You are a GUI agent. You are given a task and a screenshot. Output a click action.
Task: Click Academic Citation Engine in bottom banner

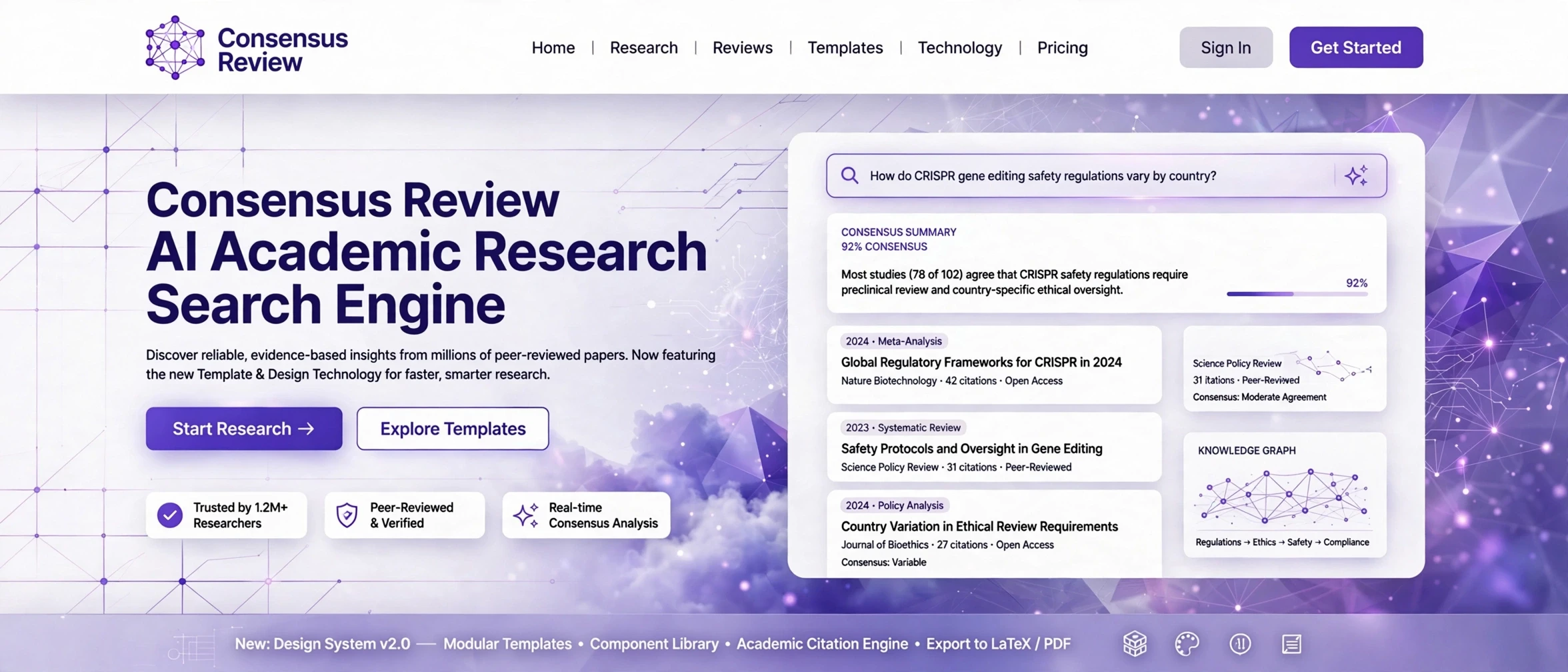(822, 644)
